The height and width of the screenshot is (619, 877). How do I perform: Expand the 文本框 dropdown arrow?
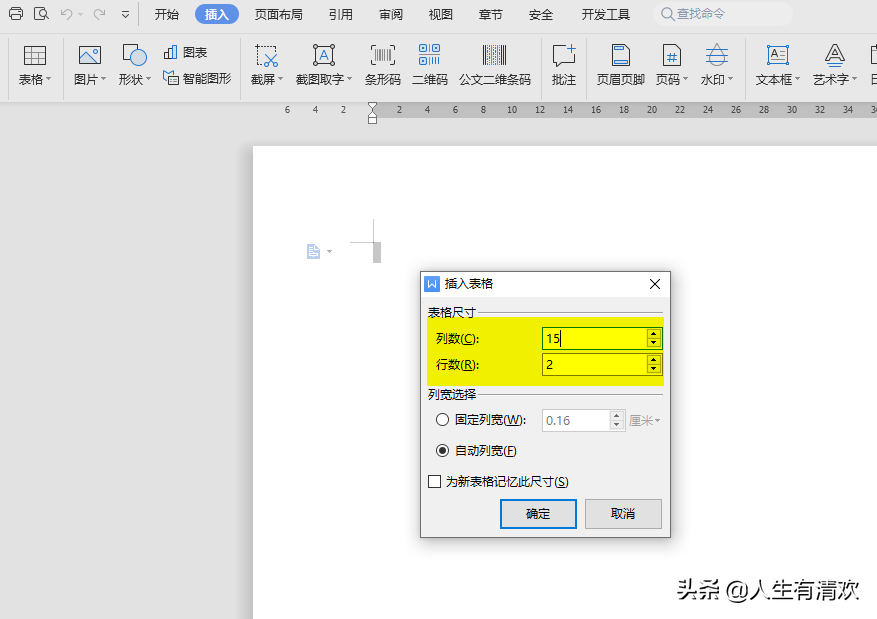coord(797,79)
